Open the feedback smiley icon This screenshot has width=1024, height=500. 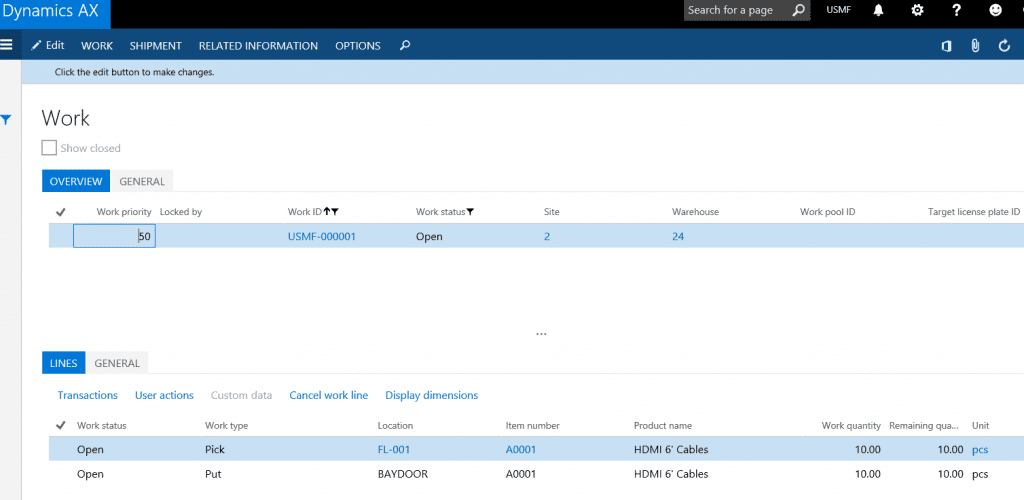[995, 10]
